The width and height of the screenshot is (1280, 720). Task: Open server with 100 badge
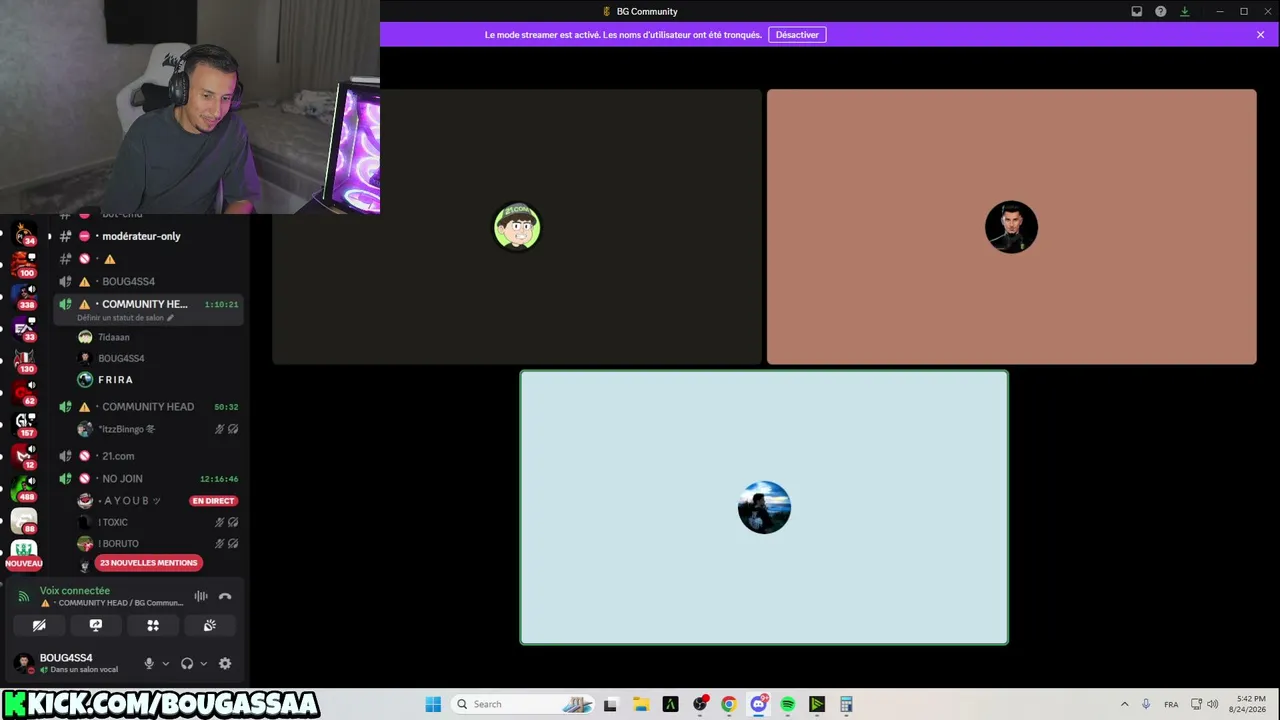coord(24,266)
